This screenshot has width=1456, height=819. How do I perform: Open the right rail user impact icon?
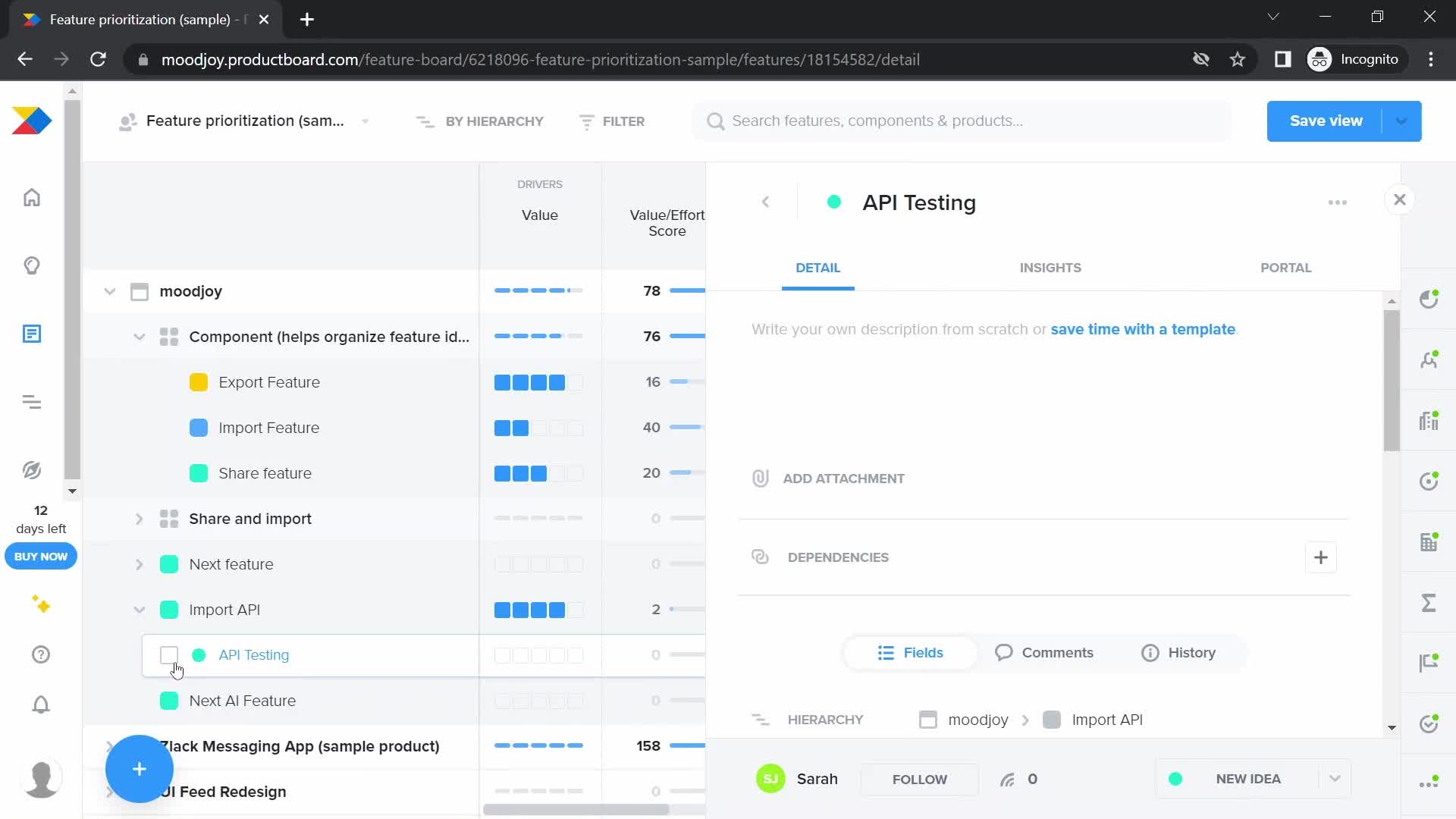coord(1429,360)
